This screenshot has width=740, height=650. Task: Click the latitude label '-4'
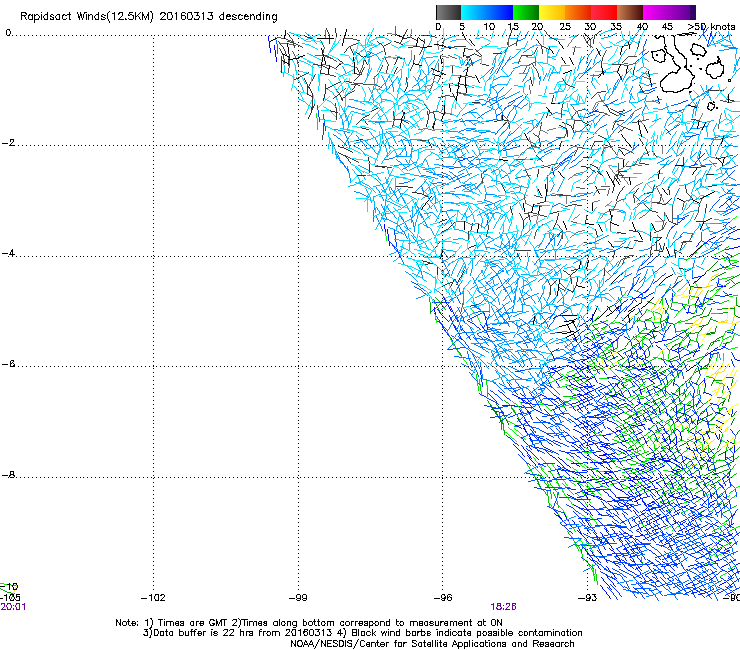8,253
